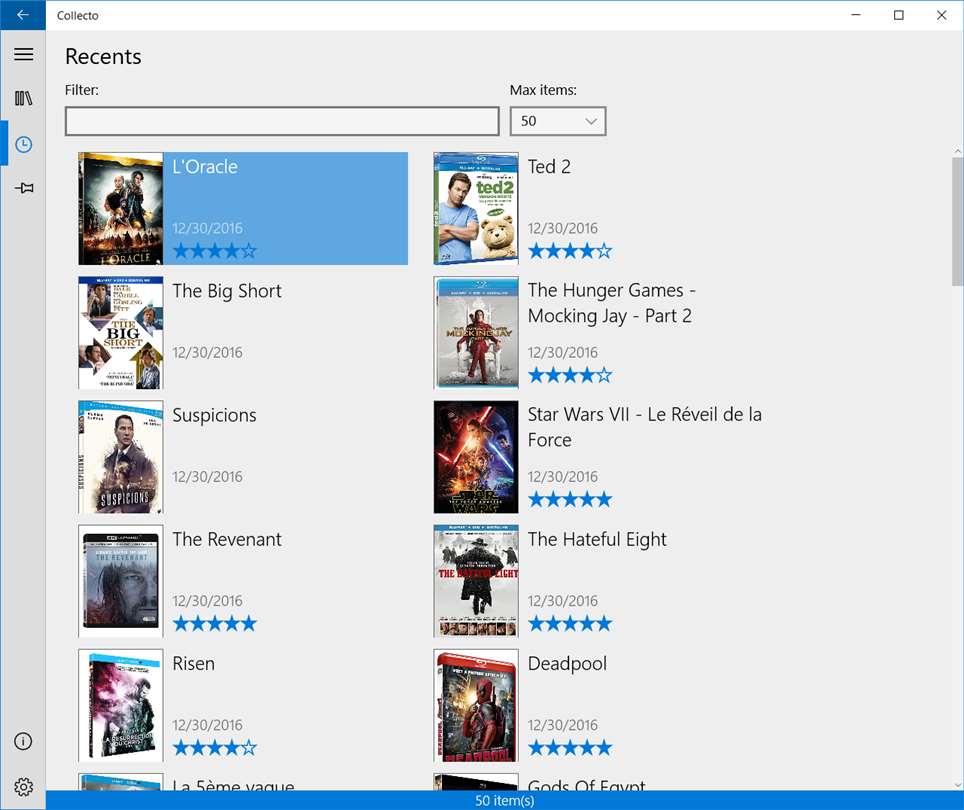Click the Risen title text
Image resolution: width=964 pixels, height=810 pixels.
click(193, 664)
